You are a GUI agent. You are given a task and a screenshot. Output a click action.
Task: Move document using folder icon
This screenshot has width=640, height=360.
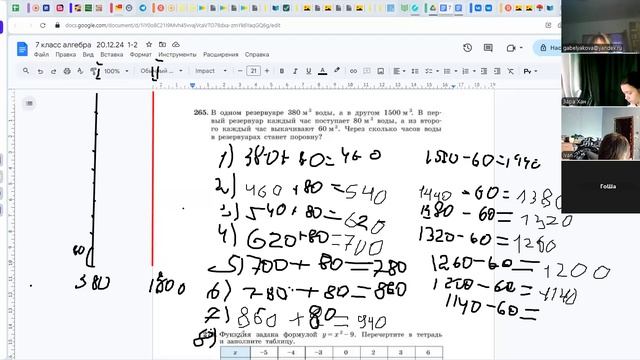[162, 44]
